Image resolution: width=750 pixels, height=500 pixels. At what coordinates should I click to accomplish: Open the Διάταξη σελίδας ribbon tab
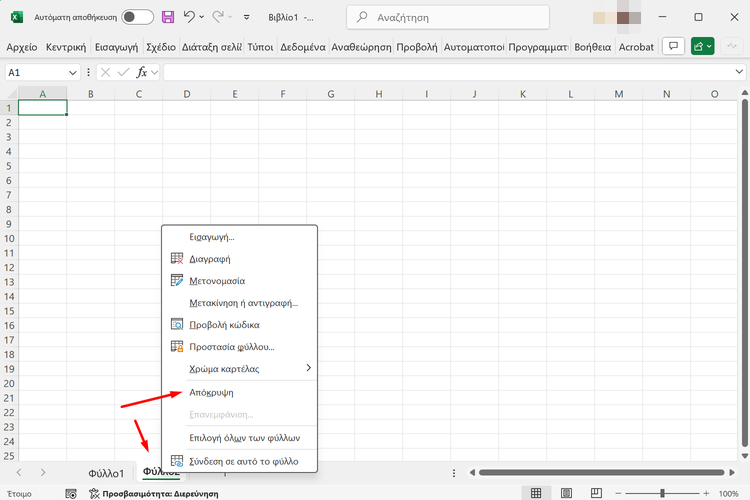pyautogui.click(x=212, y=47)
